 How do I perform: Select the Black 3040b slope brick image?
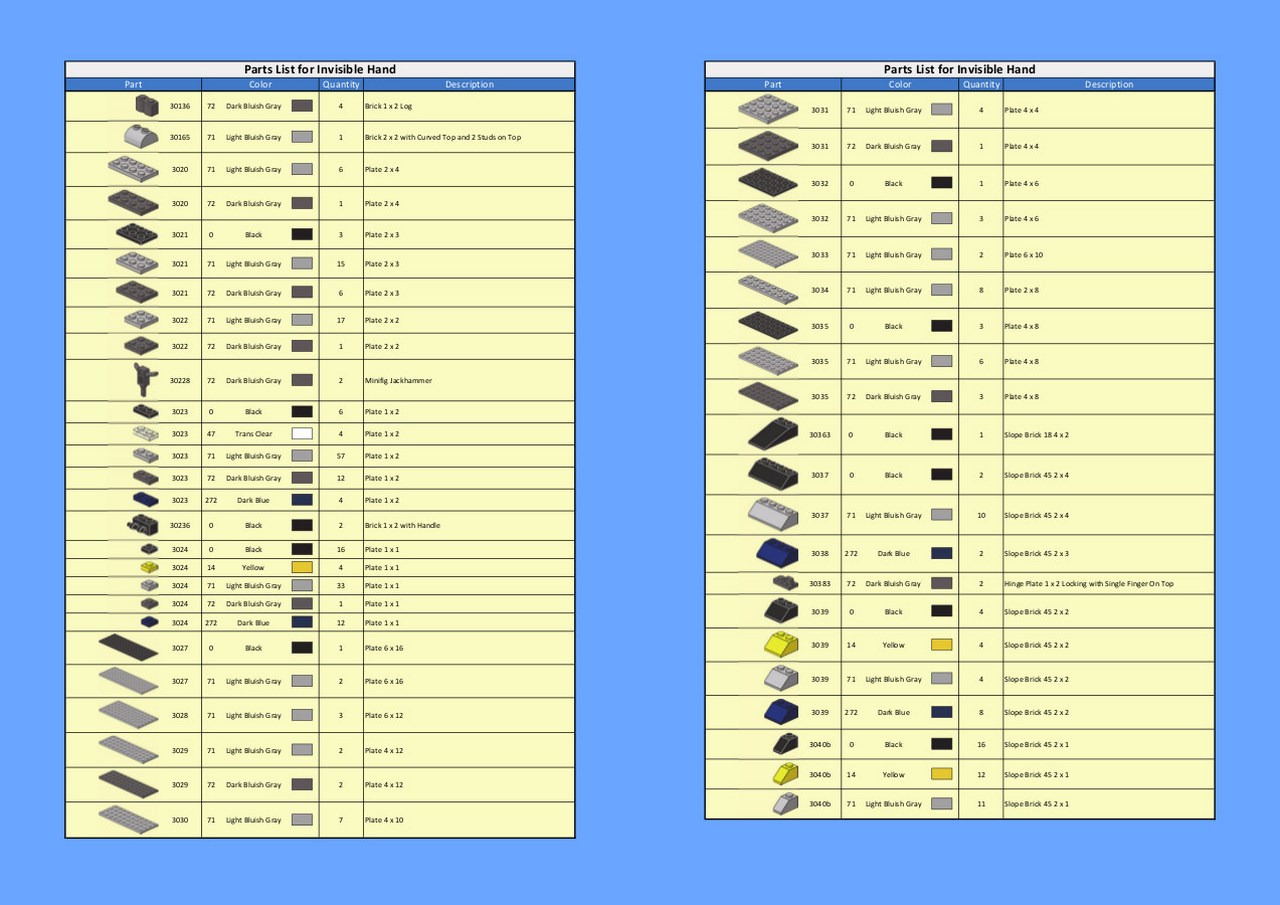[x=785, y=744]
